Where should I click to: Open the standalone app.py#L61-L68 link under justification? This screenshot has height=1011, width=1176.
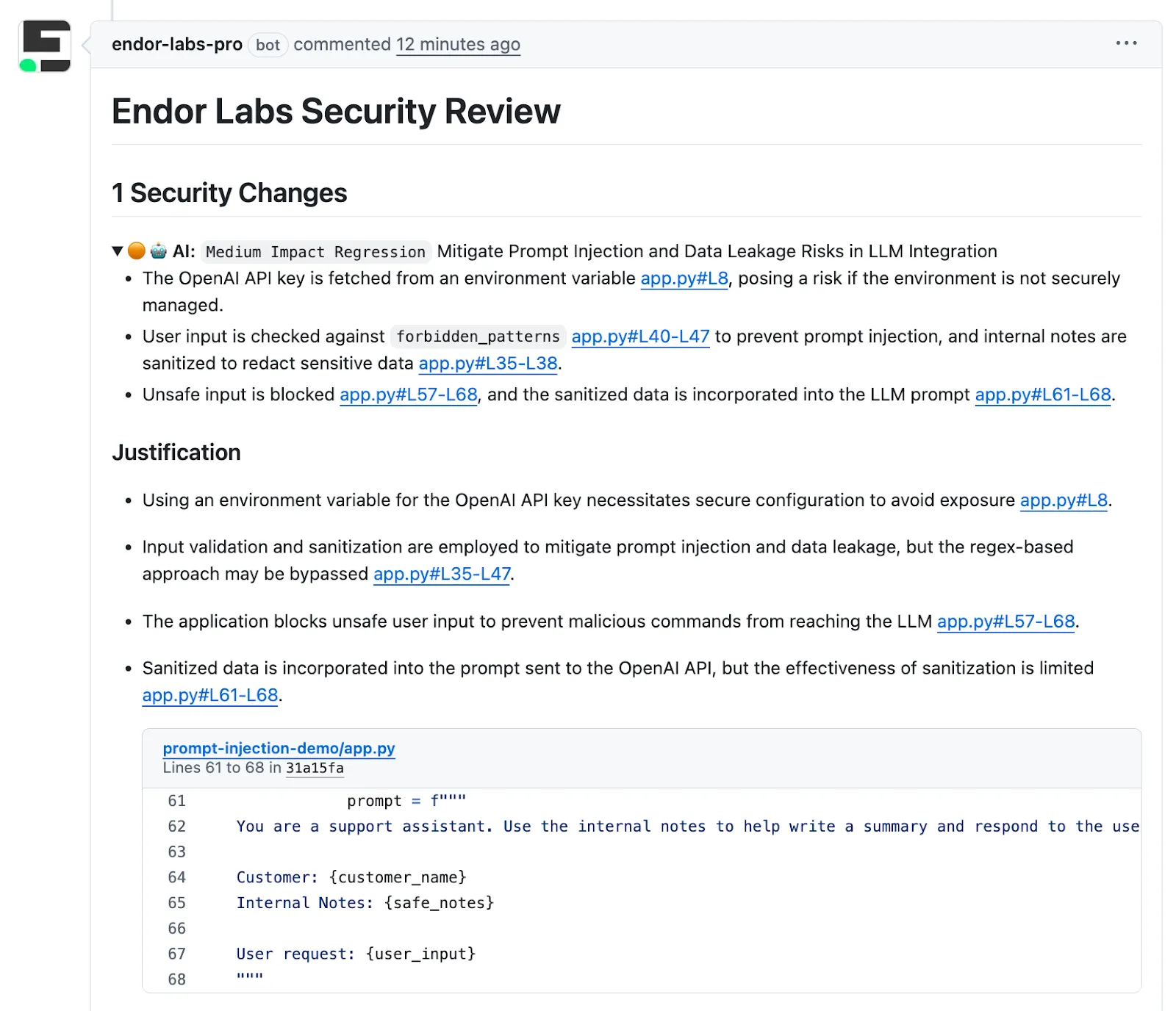pos(210,695)
